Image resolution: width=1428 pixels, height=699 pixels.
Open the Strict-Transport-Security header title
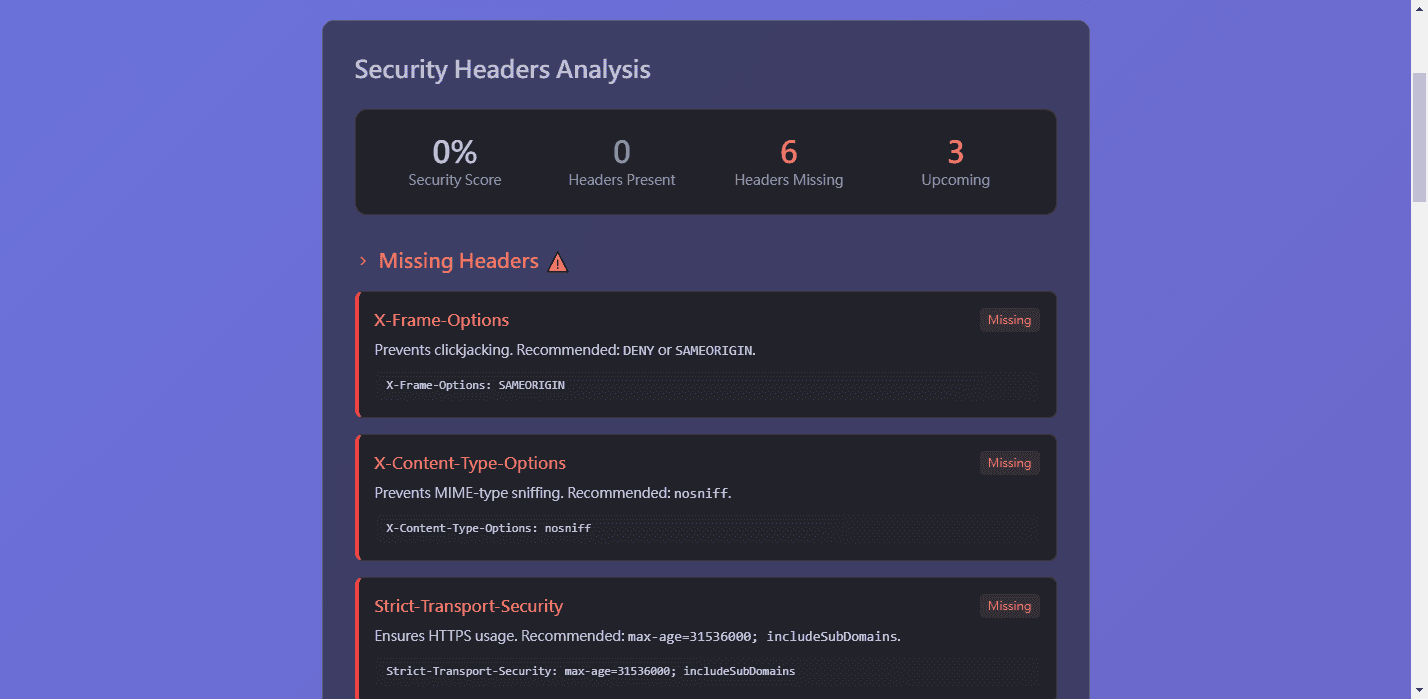(x=468, y=606)
